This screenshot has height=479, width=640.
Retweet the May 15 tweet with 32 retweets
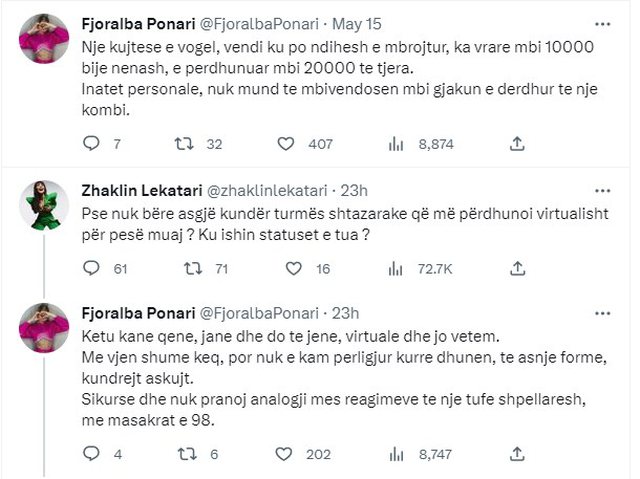click(183, 144)
